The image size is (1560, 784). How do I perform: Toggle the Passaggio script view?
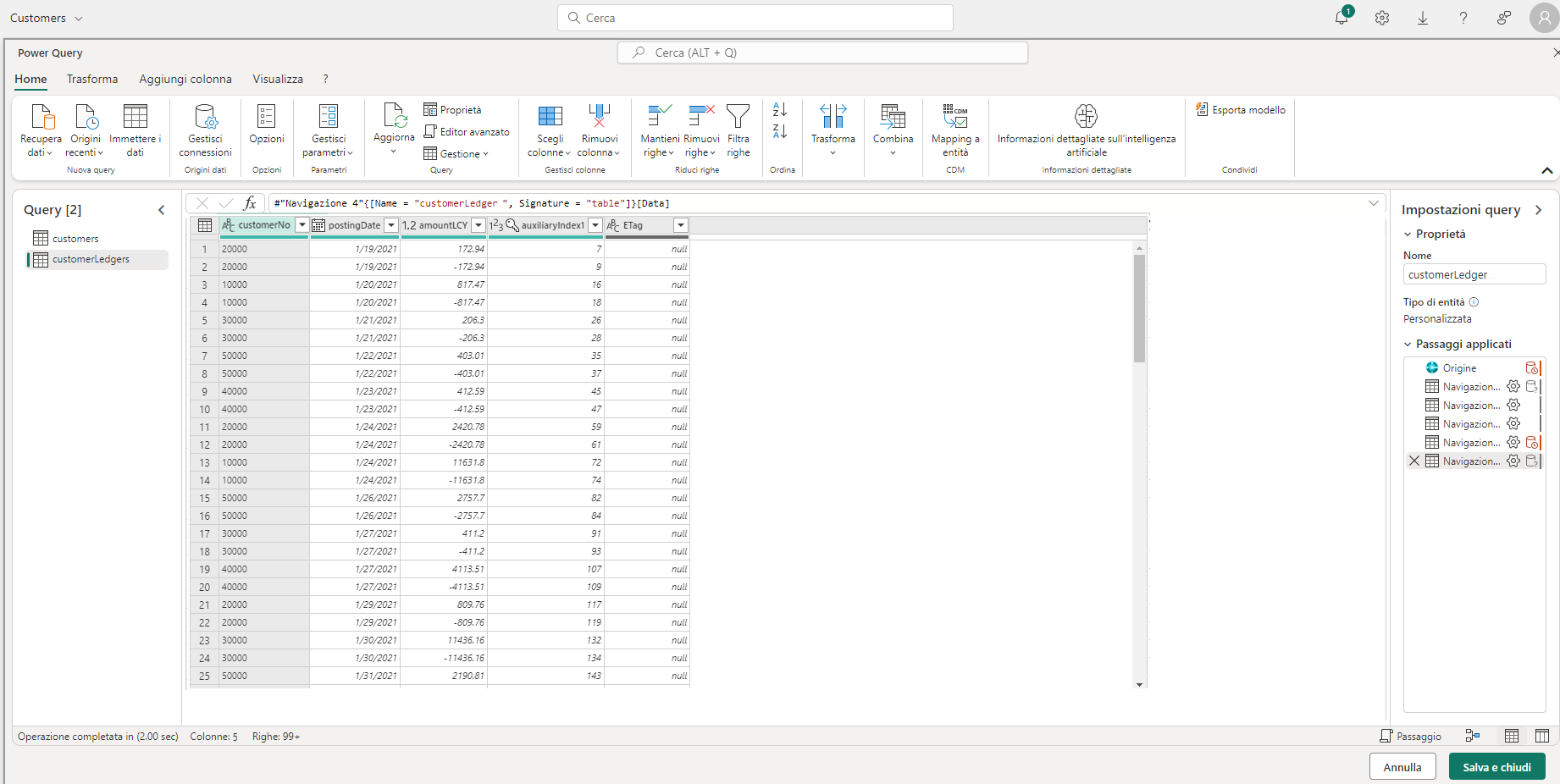click(x=1410, y=737)
